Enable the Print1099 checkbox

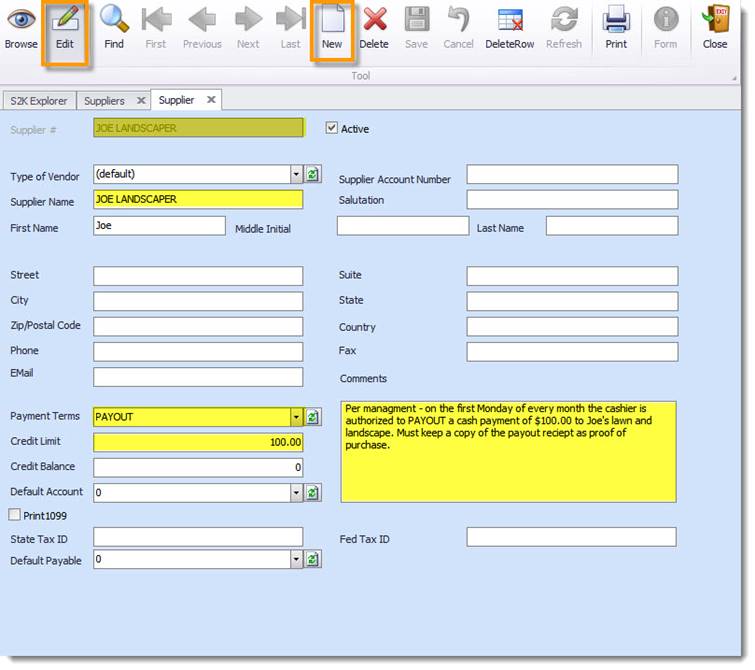click(x=15, y=515)
